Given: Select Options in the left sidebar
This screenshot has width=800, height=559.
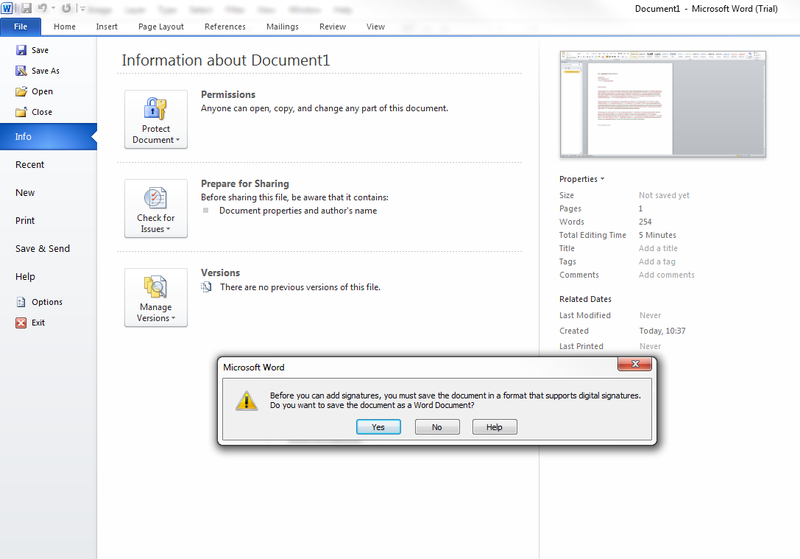Looking at the screenshot, I should (46, 302).
